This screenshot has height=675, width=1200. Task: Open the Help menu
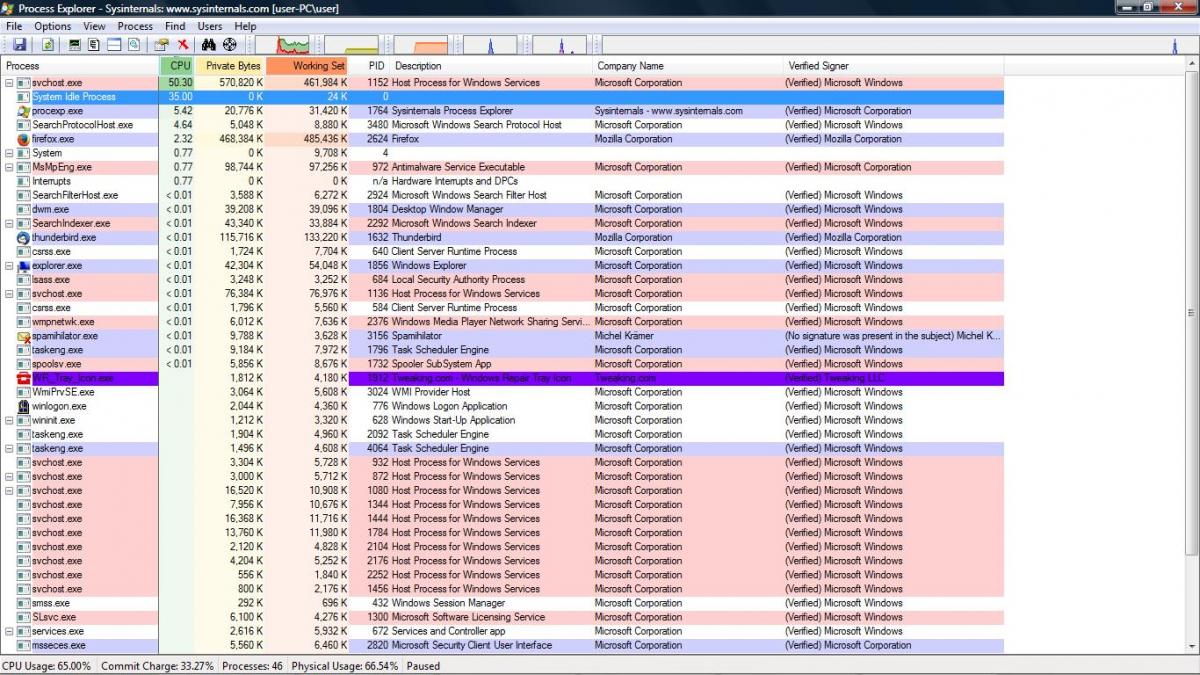[x=245, y=26]
